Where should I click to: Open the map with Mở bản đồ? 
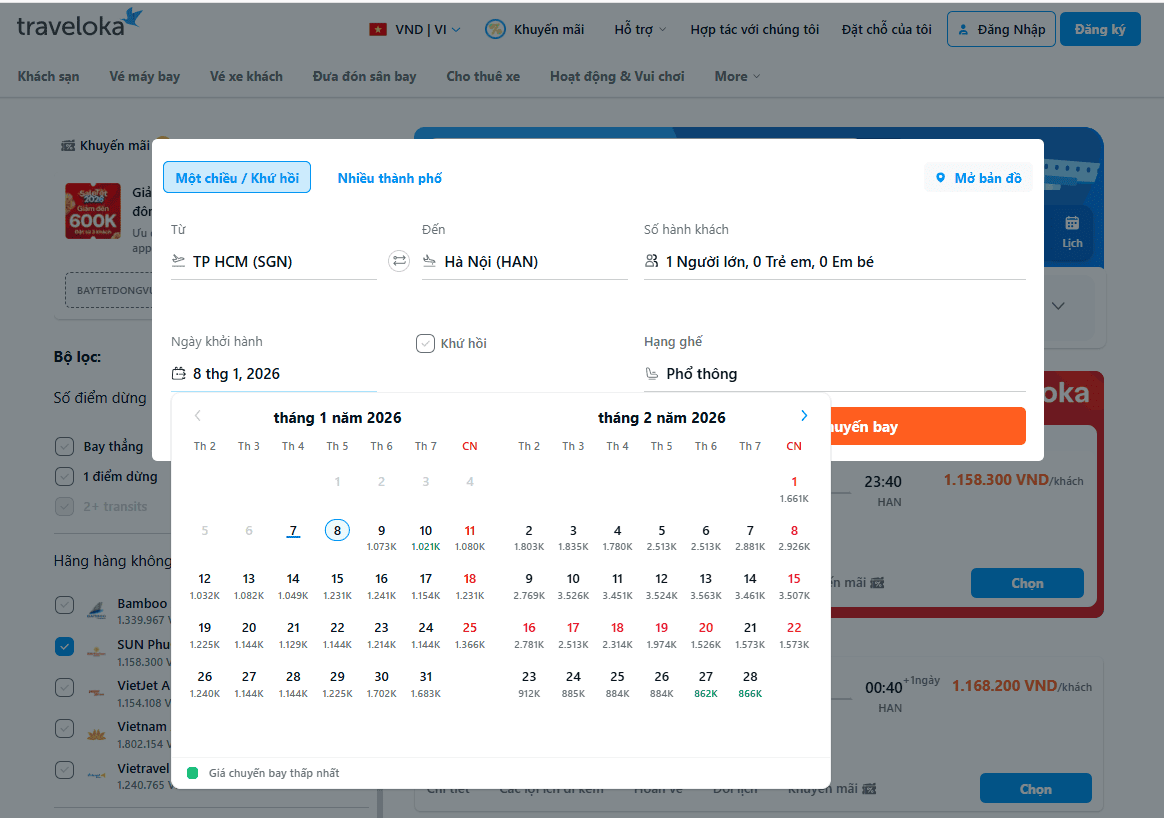click(978, 178)
